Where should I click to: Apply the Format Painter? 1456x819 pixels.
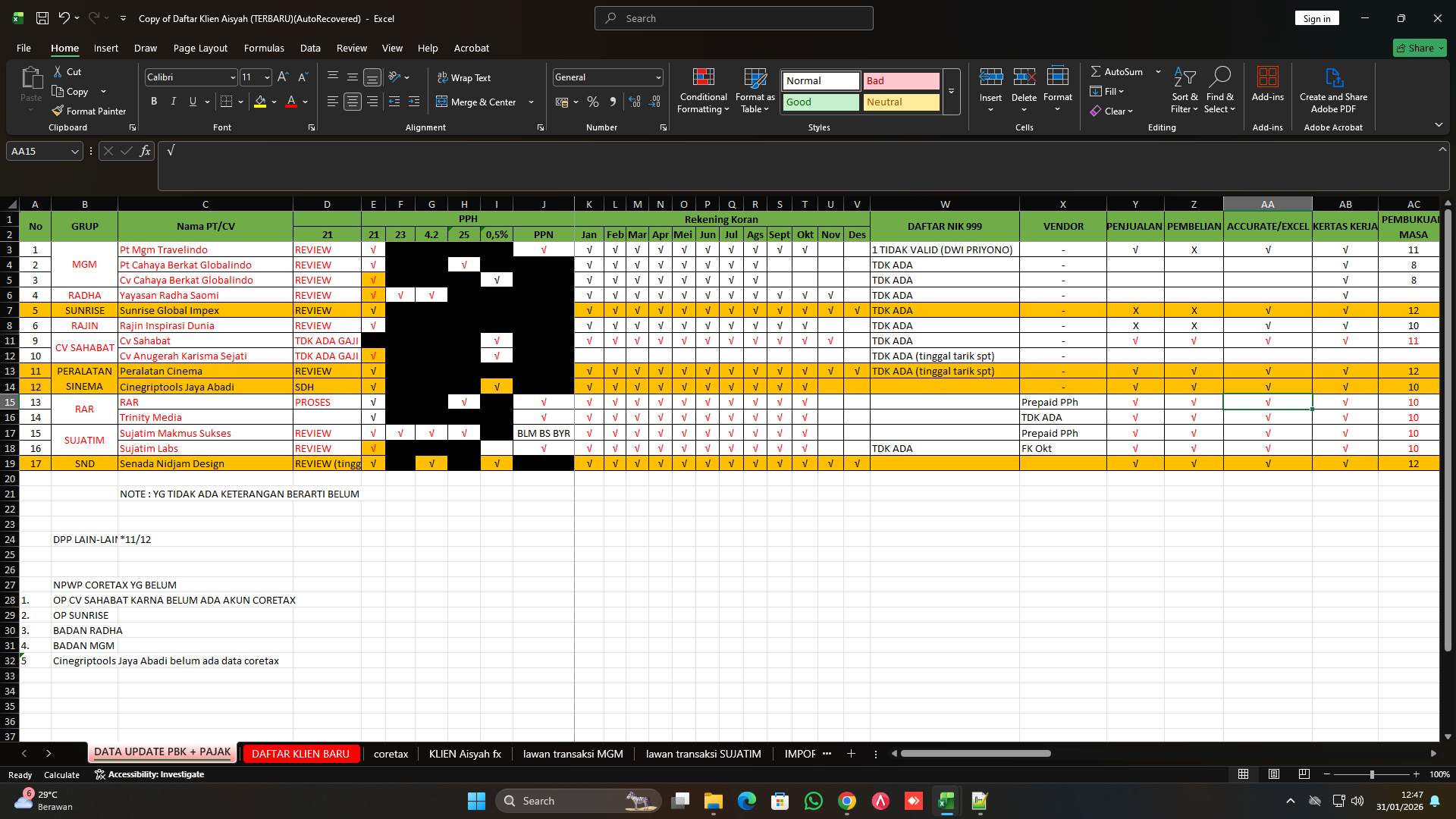[x=89, y=111]
